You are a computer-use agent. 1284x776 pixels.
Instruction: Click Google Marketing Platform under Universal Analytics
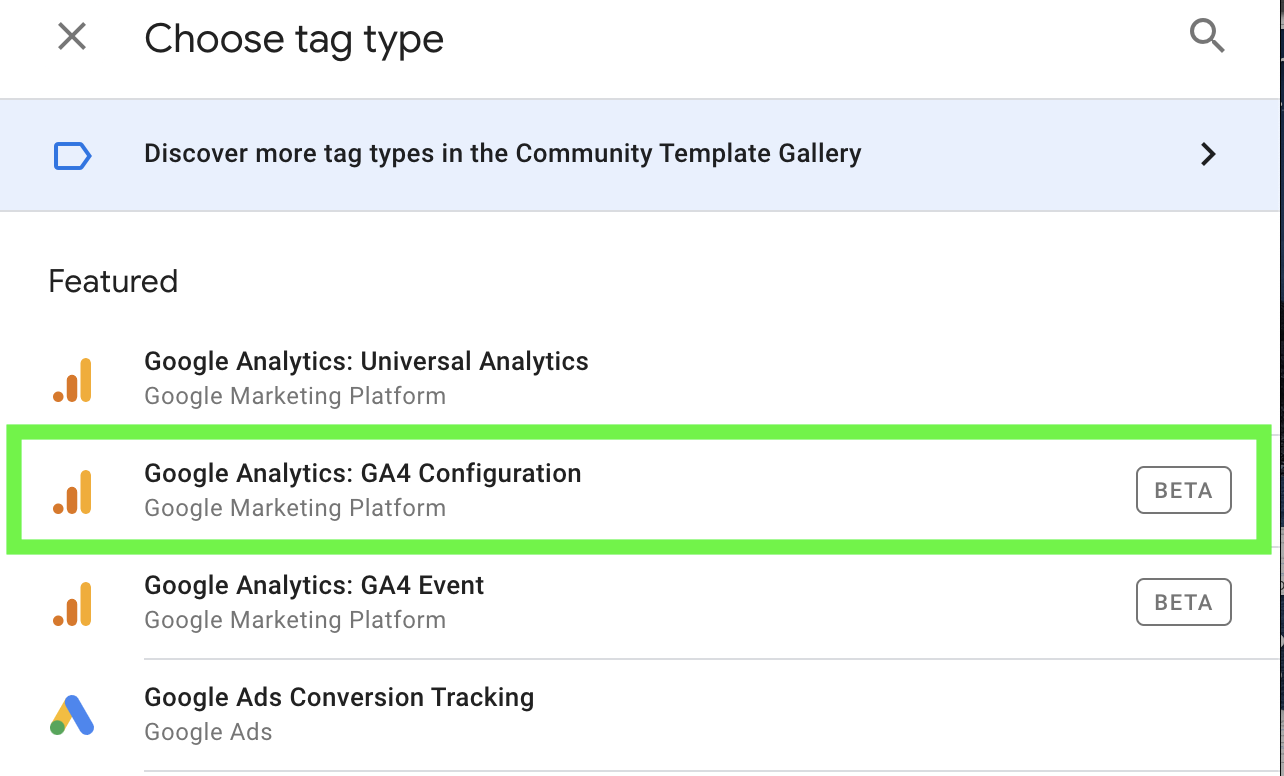click(x=295, y=396)
